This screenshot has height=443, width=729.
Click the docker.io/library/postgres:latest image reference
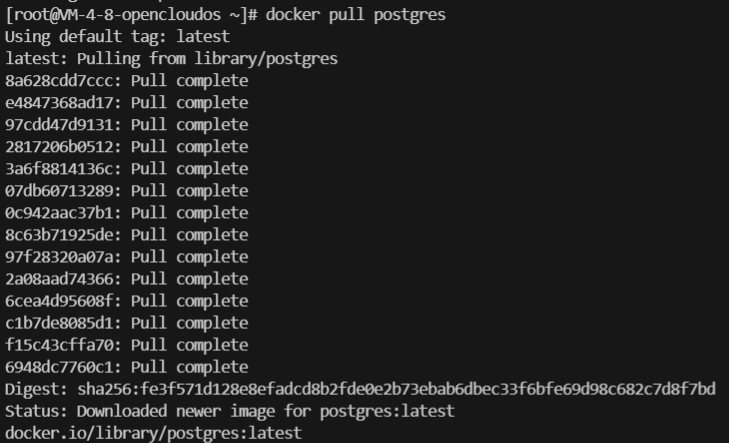153,432
